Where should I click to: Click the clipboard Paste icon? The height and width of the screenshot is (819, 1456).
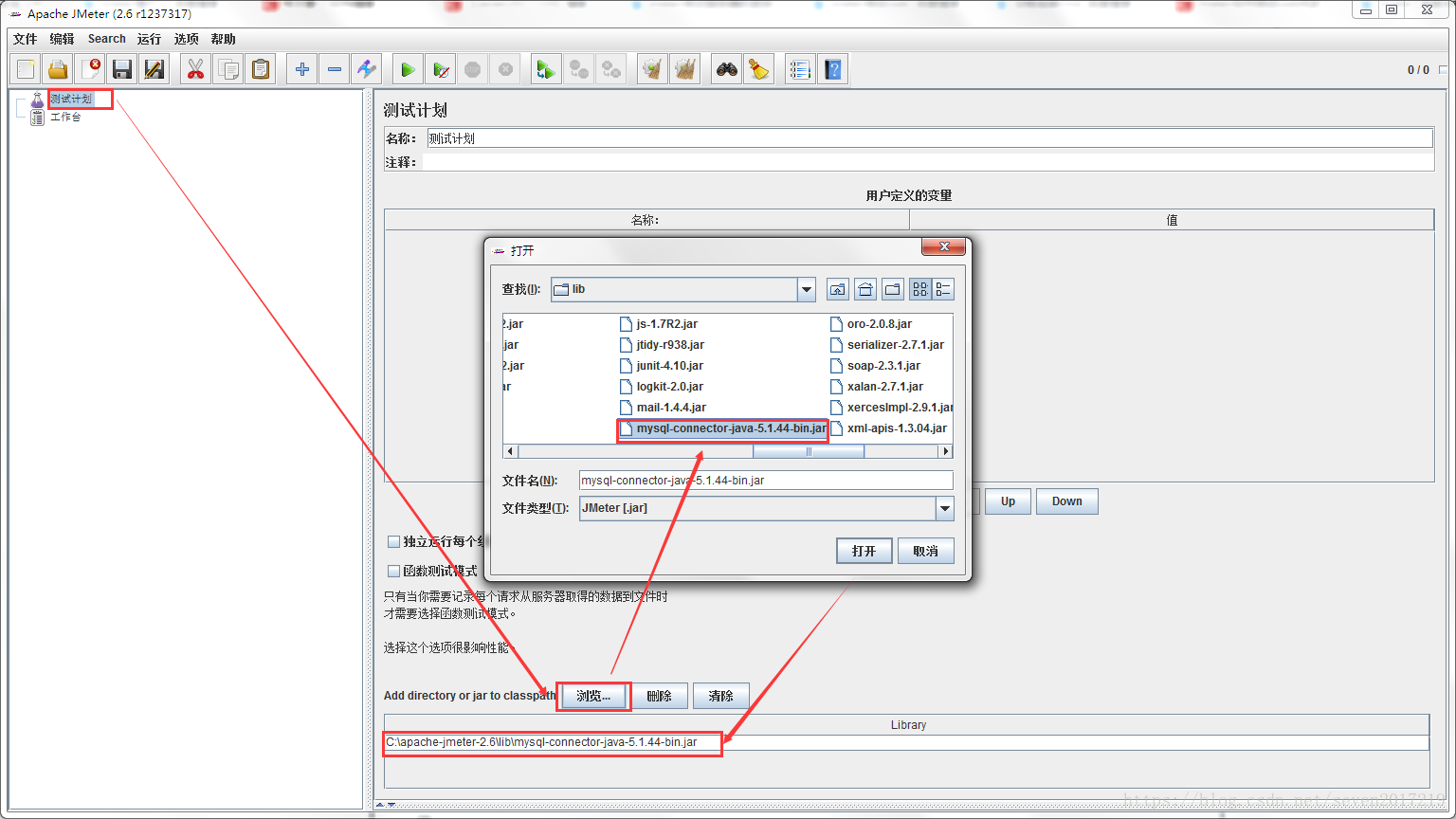[260, 69]
